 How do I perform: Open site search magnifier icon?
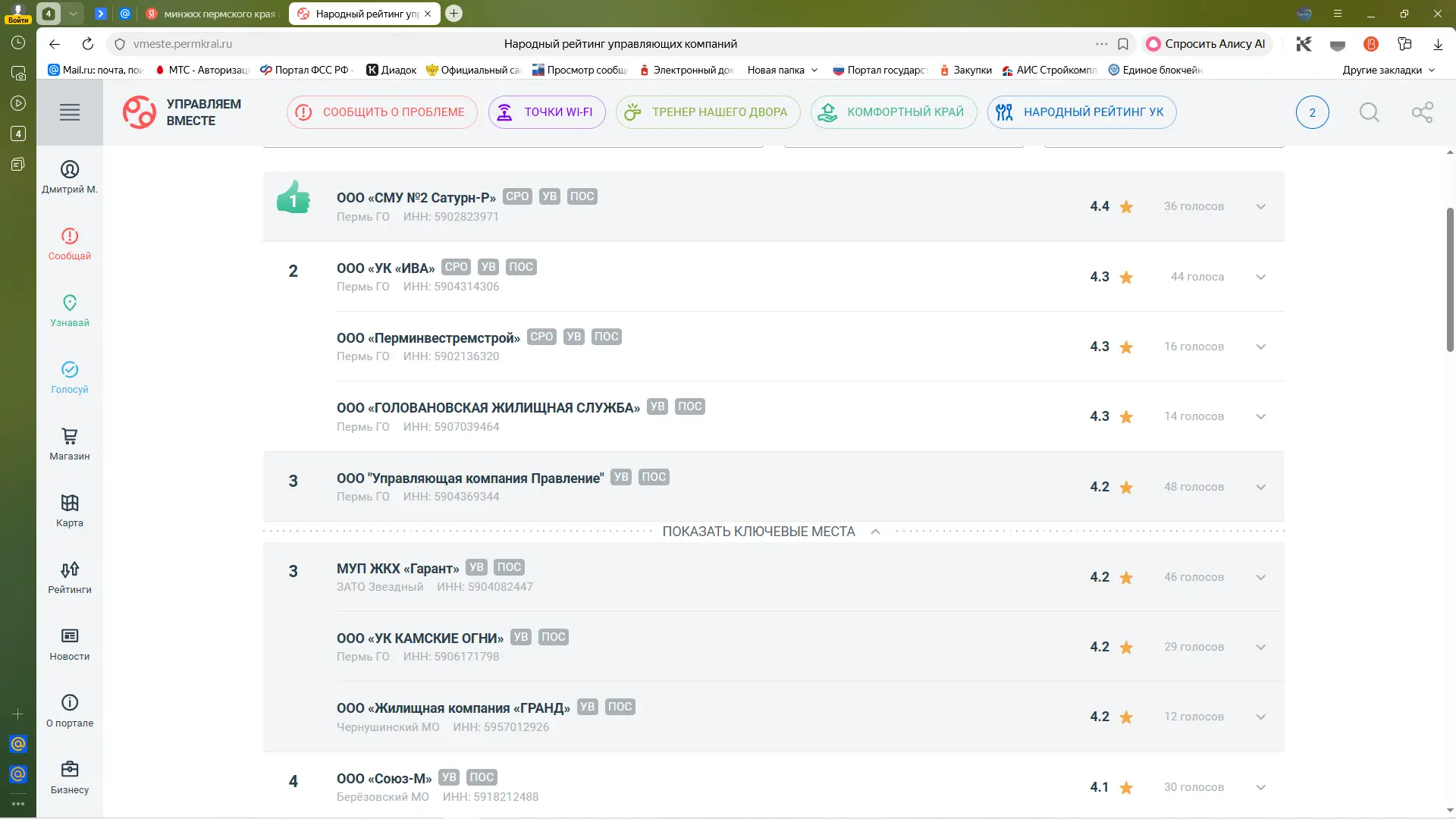point(1369,112)
